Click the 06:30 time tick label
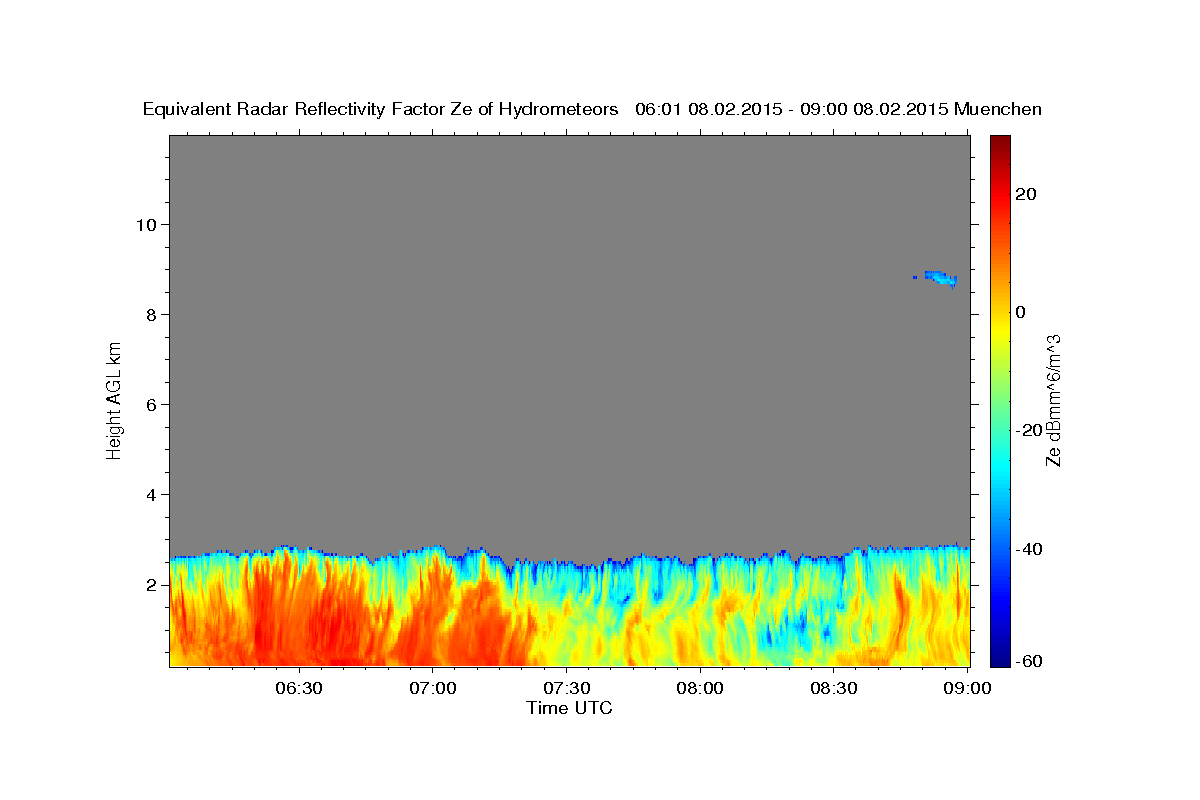Screen dimensions: 1200x800 pos(299,688)
